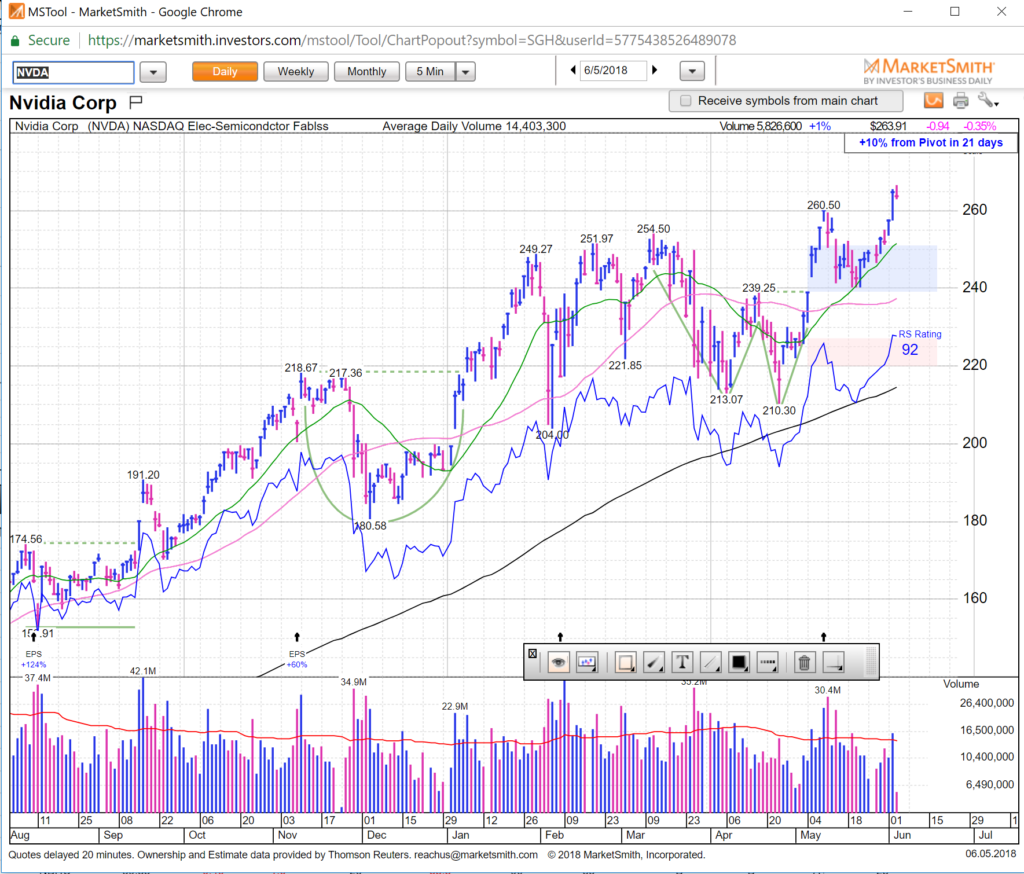
Task: Click the 191.20 price label
Action: point(143,475)
